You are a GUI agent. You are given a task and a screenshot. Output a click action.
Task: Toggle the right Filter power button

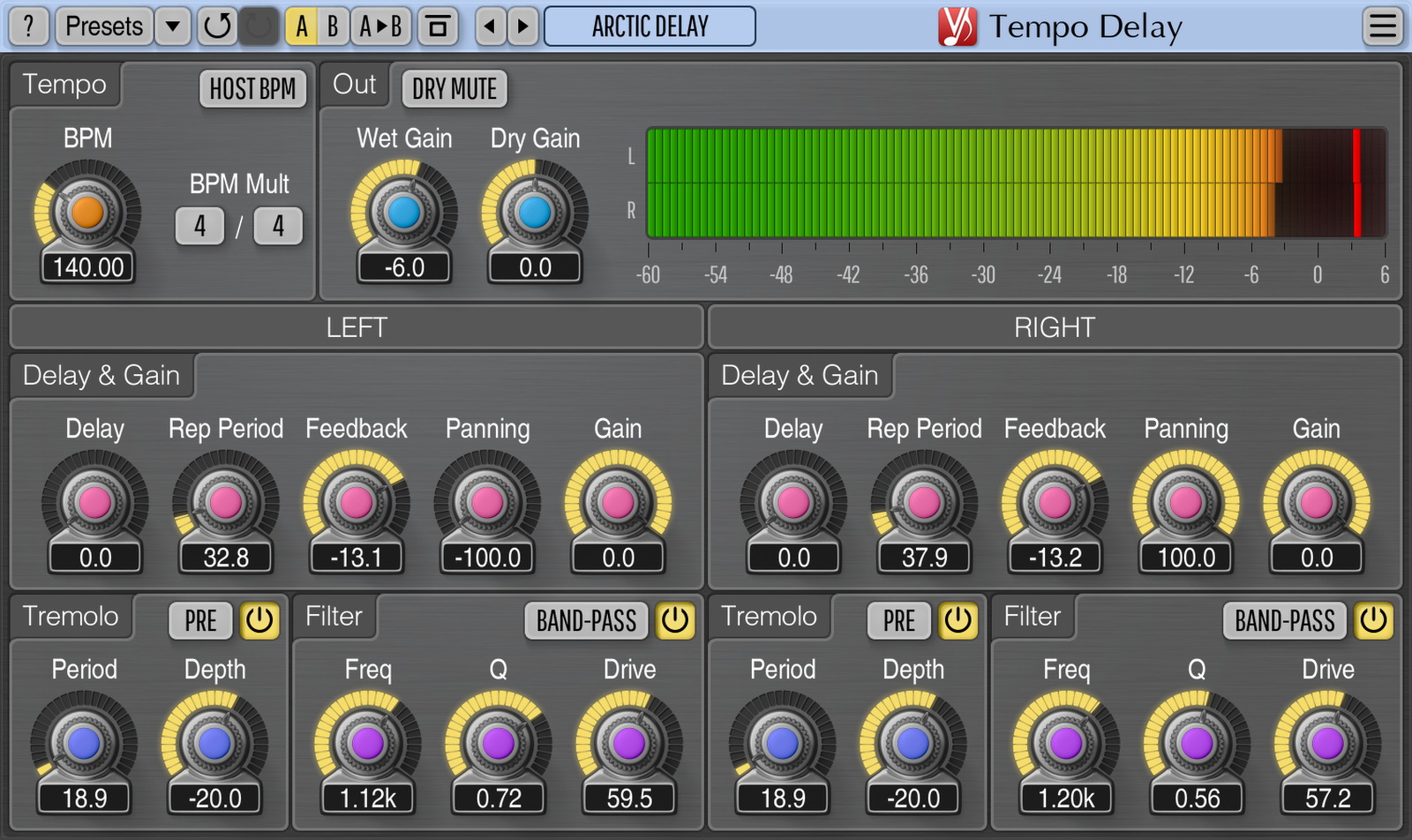[x=1373, y=620]
